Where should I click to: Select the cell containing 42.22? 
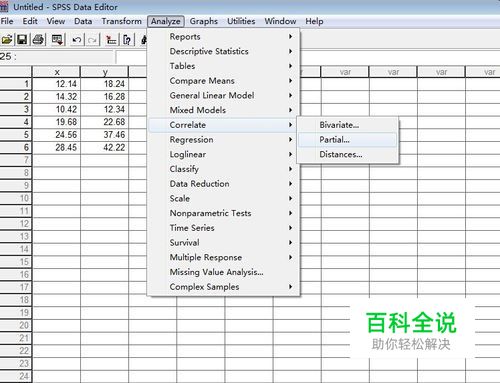[105, 147]
